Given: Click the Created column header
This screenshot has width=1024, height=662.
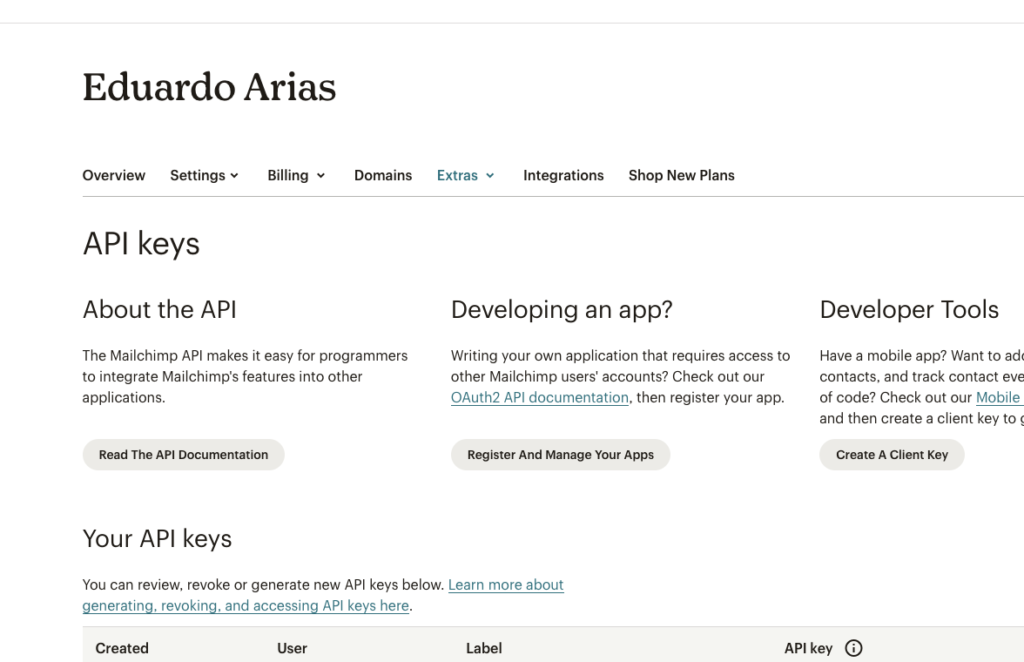Looking at the screenshot, I should (122, 648).
